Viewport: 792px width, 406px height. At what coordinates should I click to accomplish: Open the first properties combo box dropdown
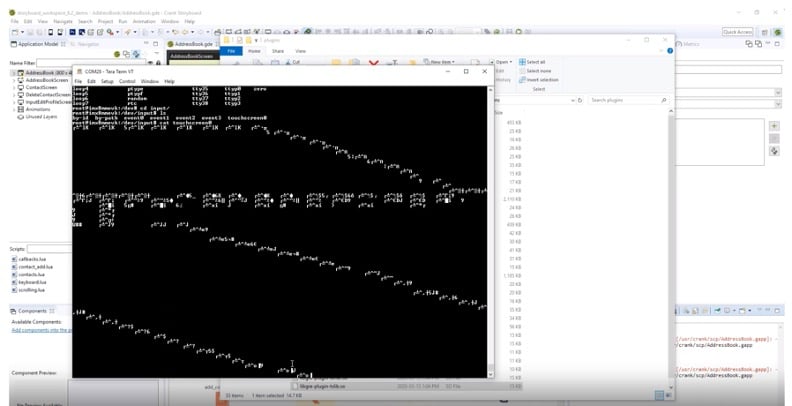click(777, 92)
